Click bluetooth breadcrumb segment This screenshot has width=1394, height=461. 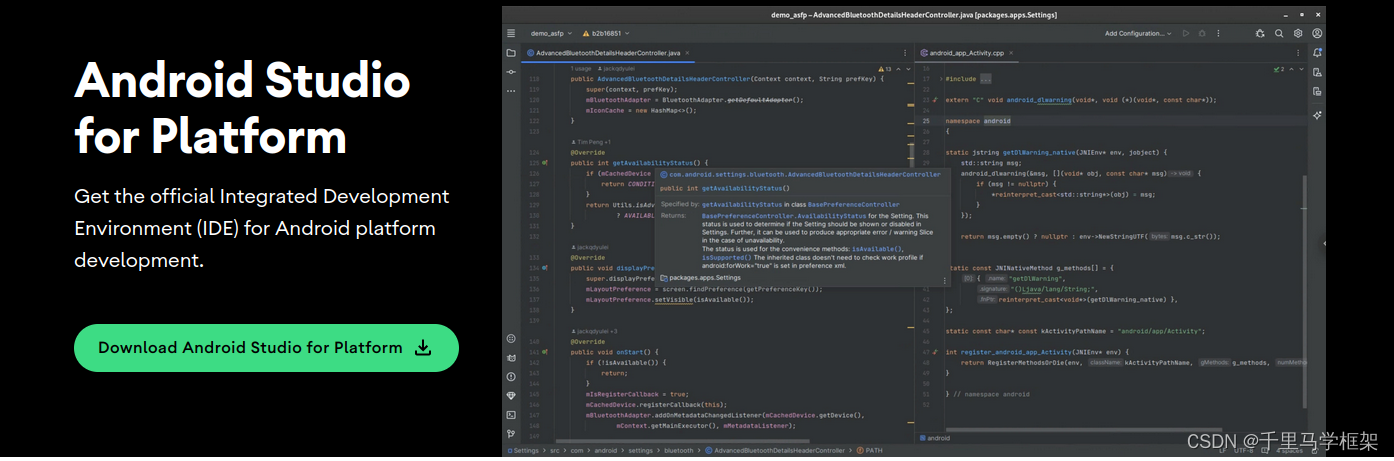coord(679,450)
